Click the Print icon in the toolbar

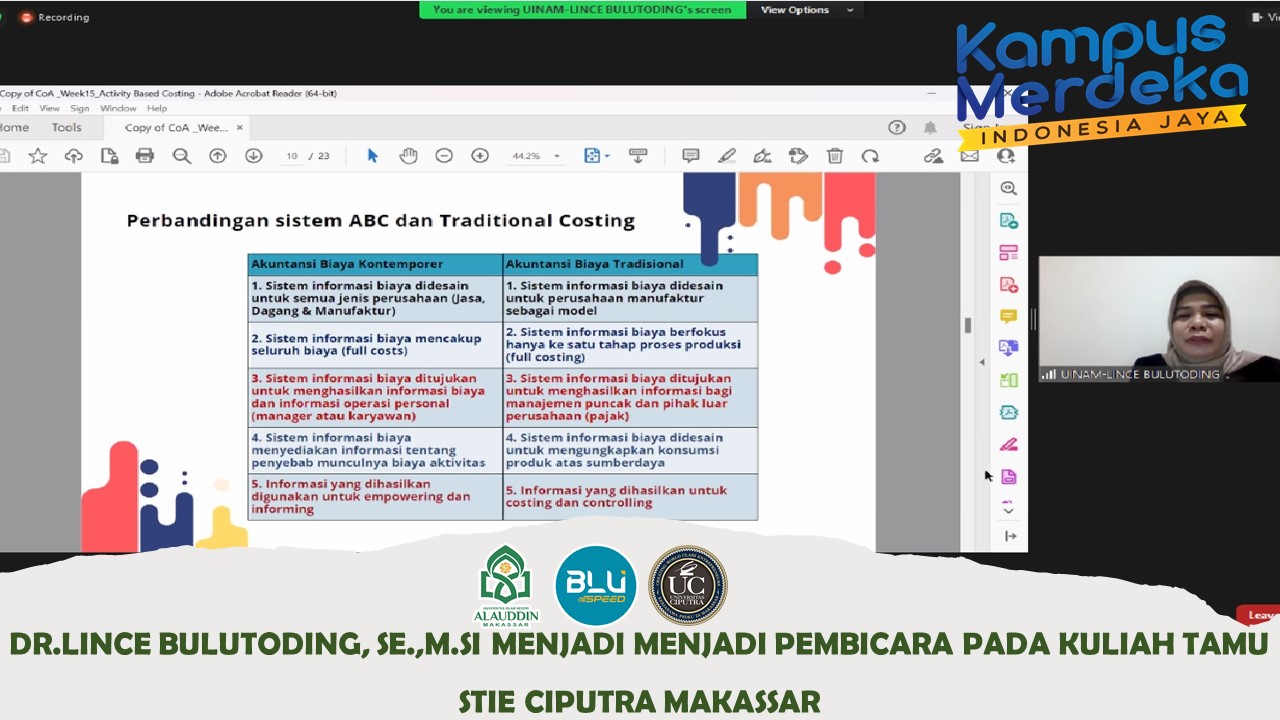(147, 156)
